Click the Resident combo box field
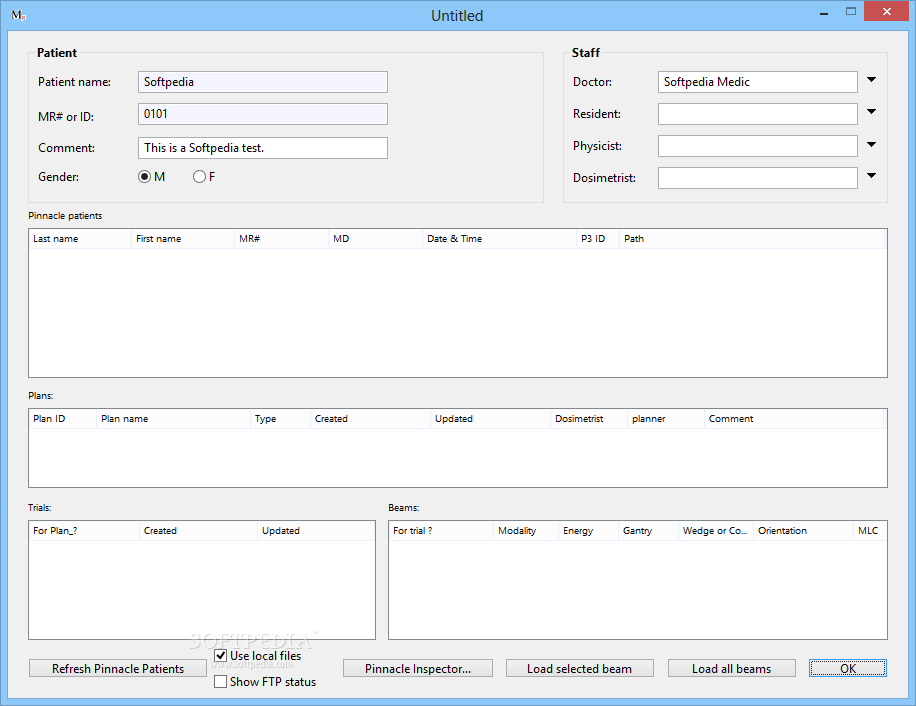The image size is (916, 706). [x=758, y=114]
